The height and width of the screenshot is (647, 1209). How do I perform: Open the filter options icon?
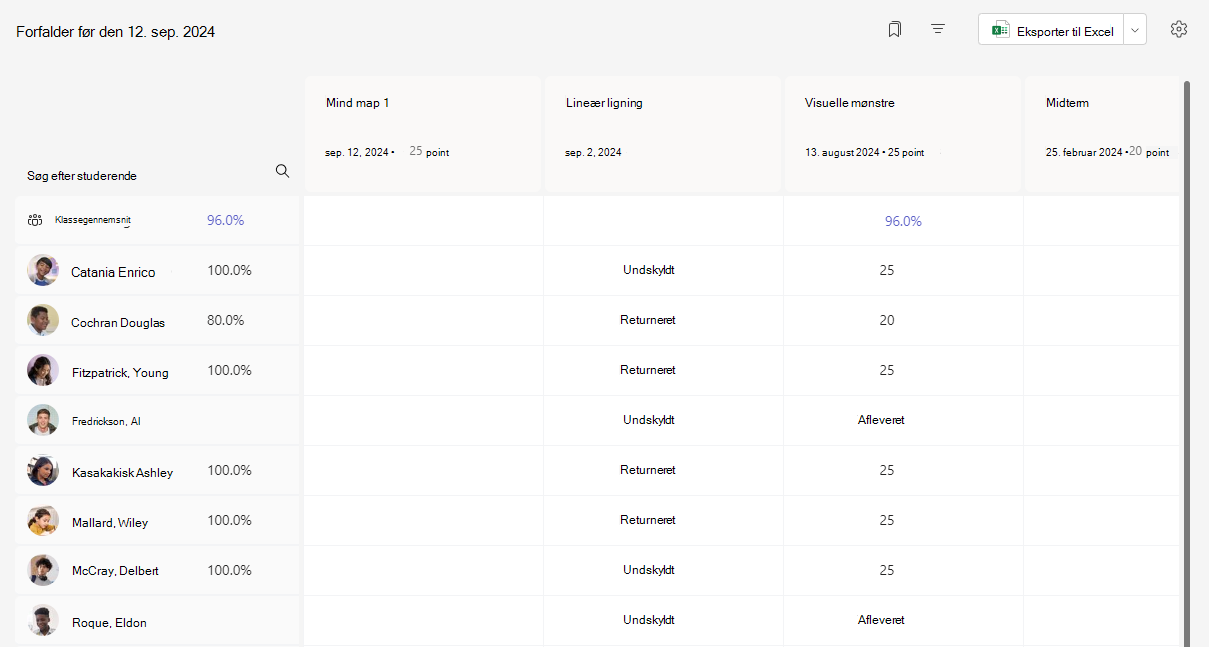click(938, 30)
